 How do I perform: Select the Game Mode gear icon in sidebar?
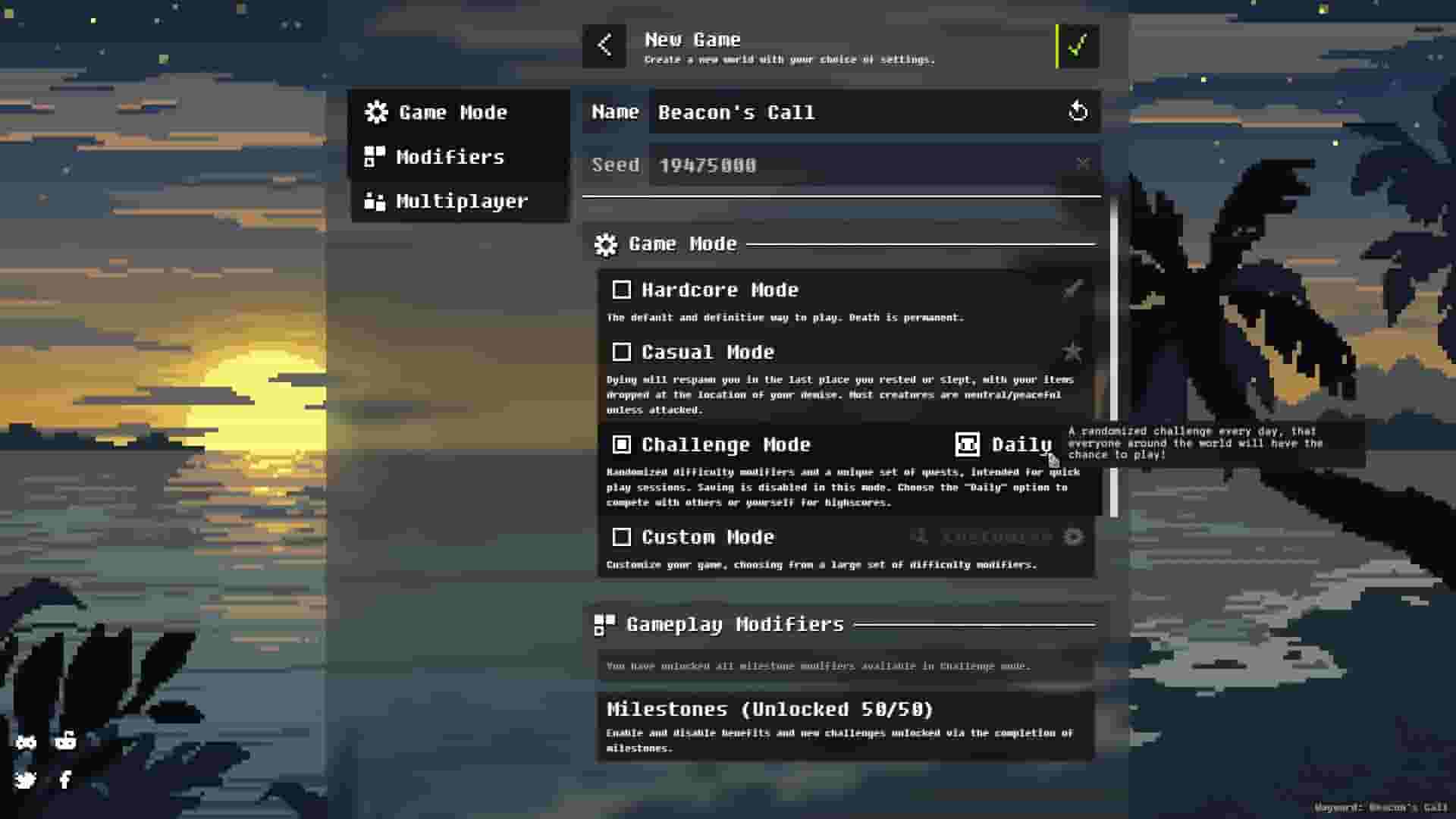[x=377, y=112]
